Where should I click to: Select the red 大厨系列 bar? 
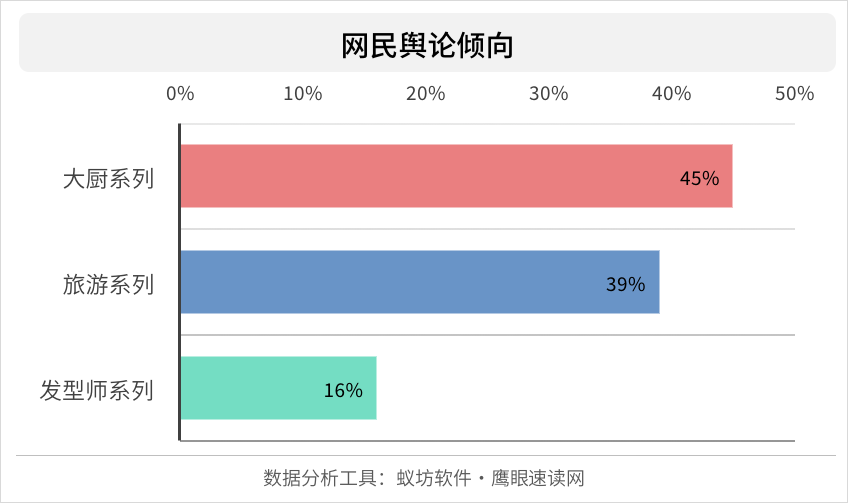(456, 176)
